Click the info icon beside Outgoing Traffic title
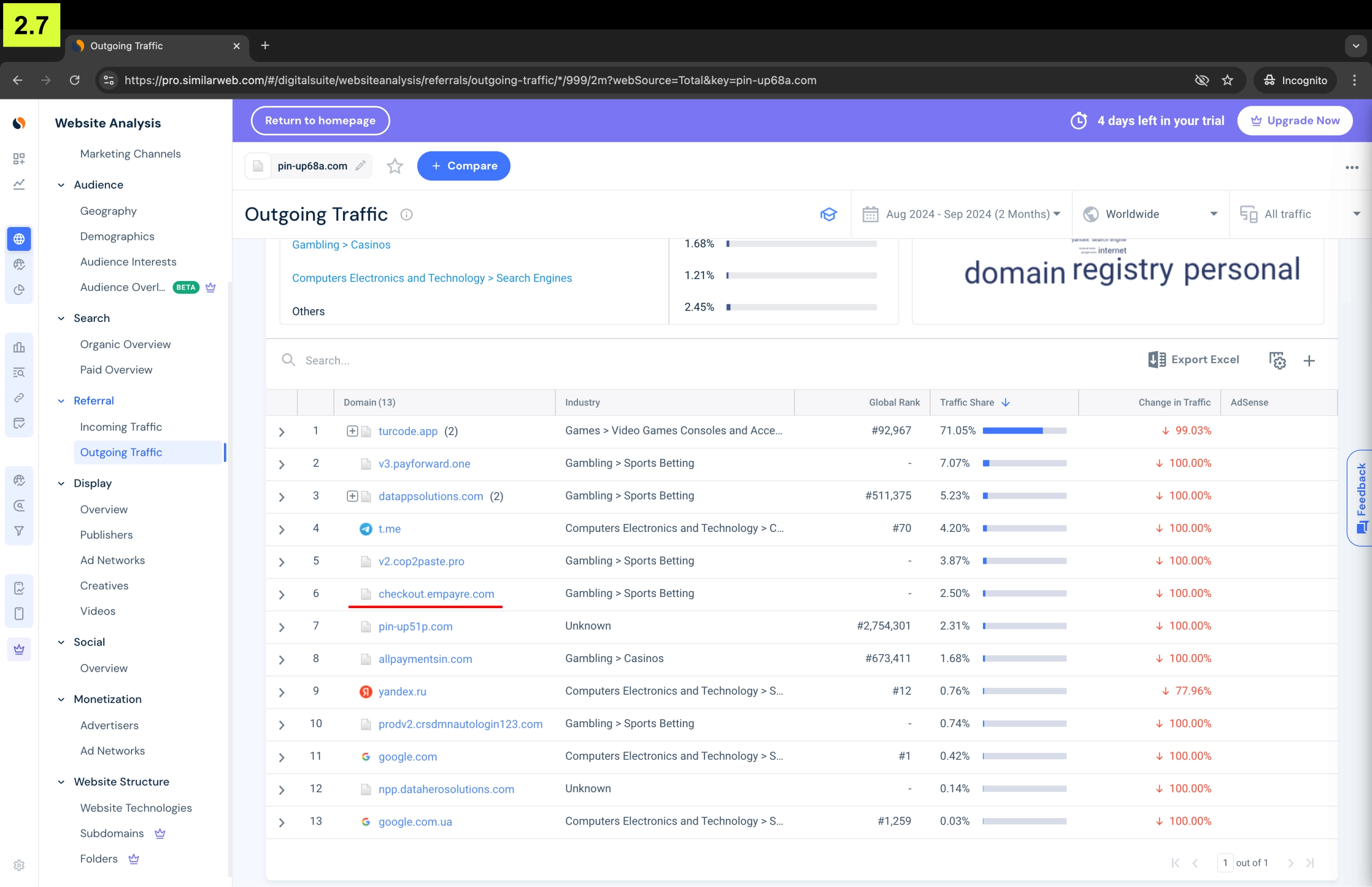The height and width of the screenshot is (887, 1372). coord(406,215)
